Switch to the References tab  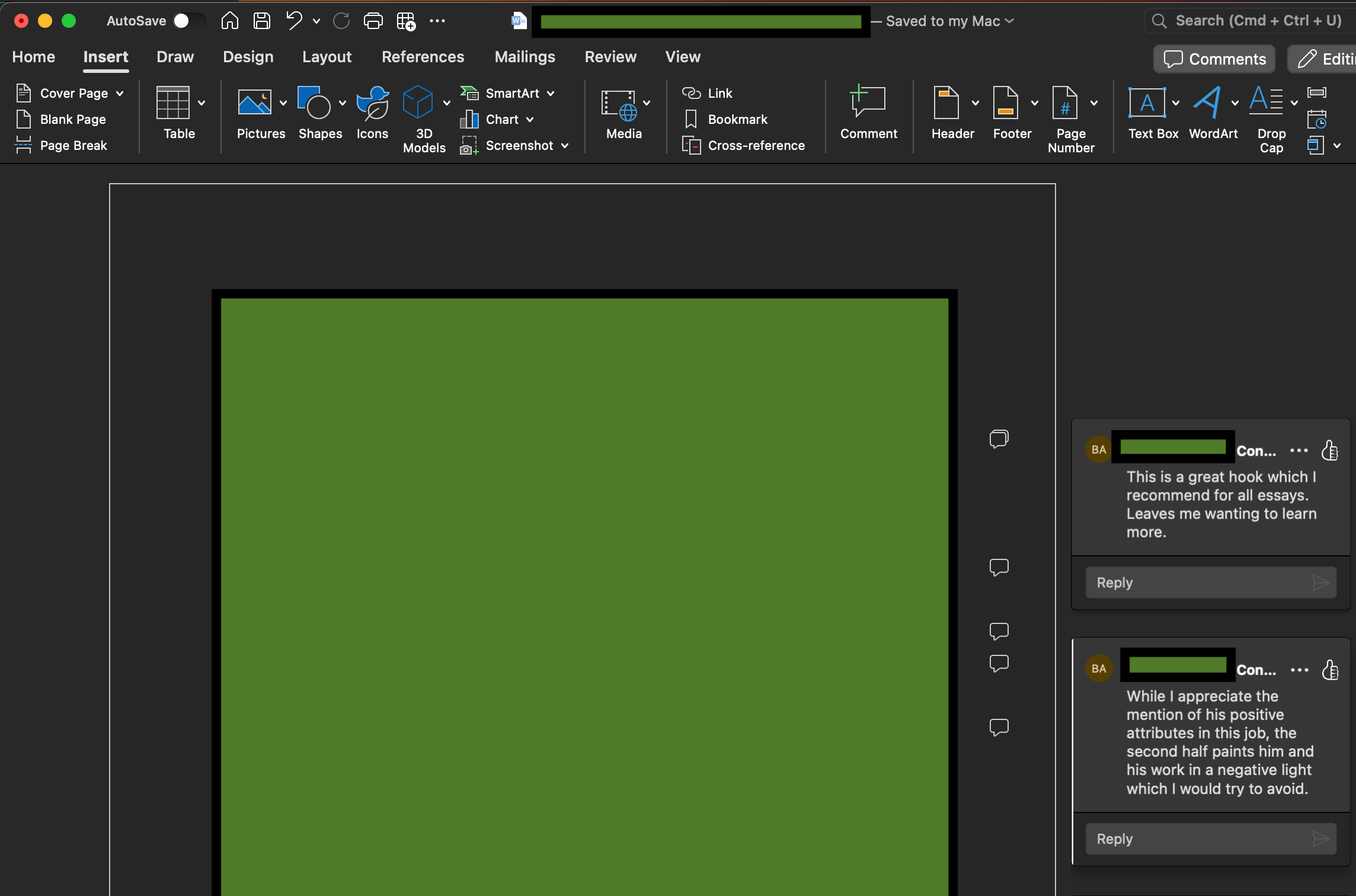tap(423, 57)
